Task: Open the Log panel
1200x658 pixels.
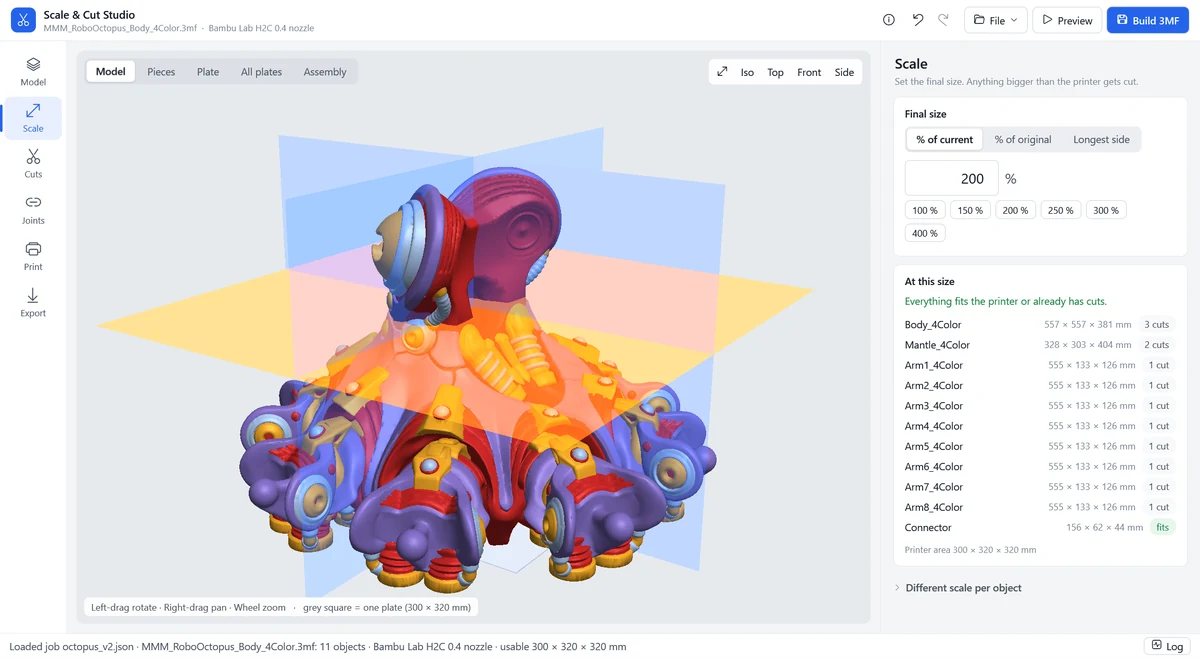Action: click(x=1167, y=646)
